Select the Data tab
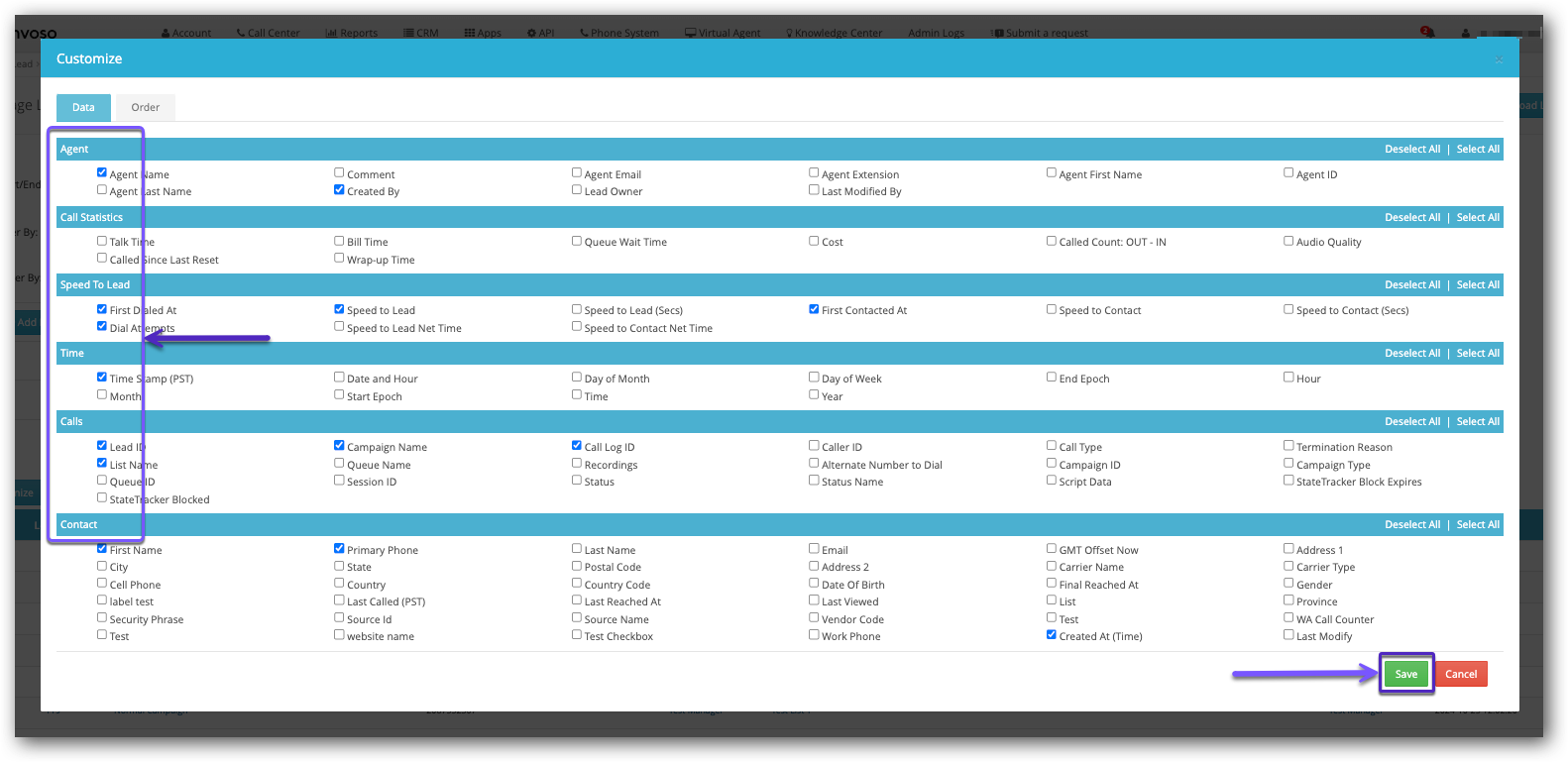This screenshot has height=762, width=1568. pyautogui.click(x=83, y=107)
